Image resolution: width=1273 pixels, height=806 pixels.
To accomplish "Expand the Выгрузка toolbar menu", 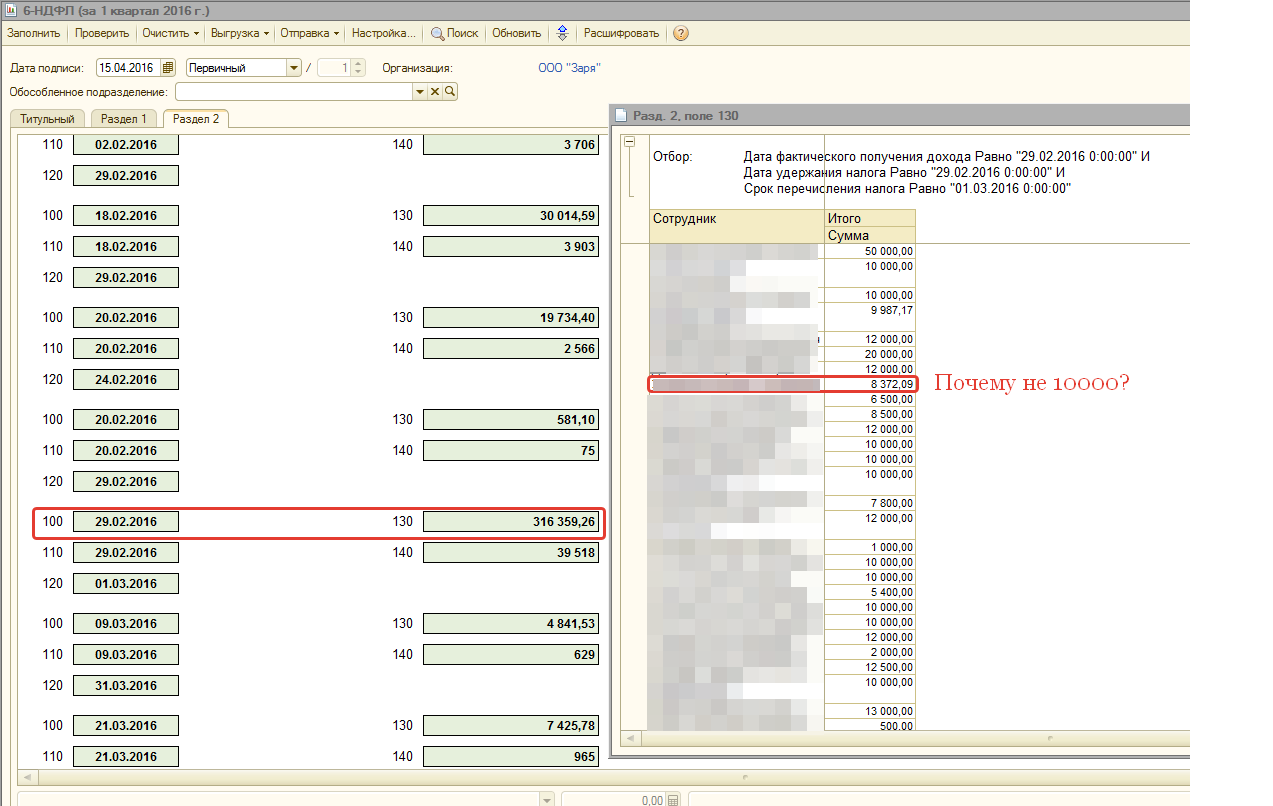I will coord(240,33).
